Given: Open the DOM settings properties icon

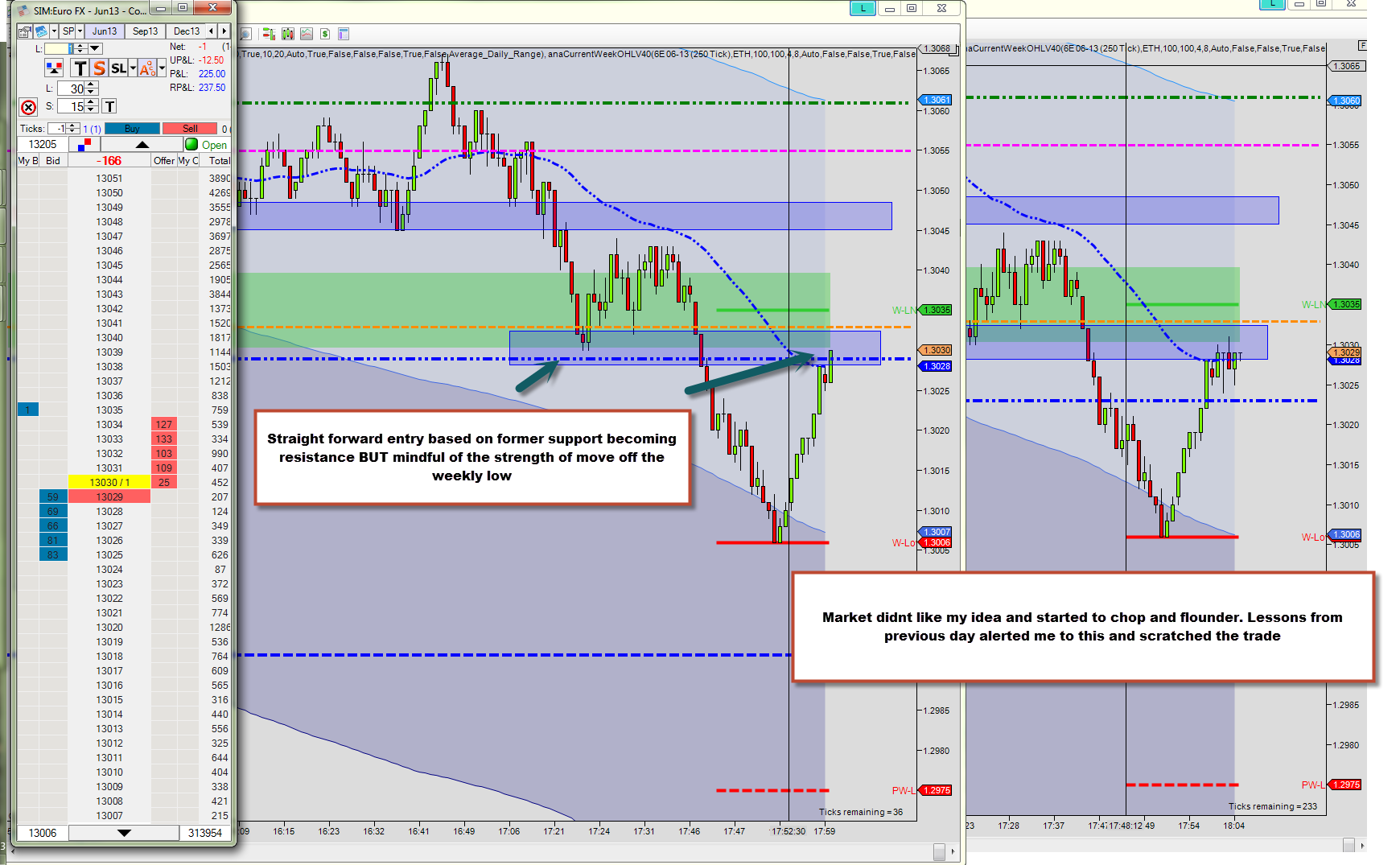Looking at the screenshot, I should click(25, 31).
